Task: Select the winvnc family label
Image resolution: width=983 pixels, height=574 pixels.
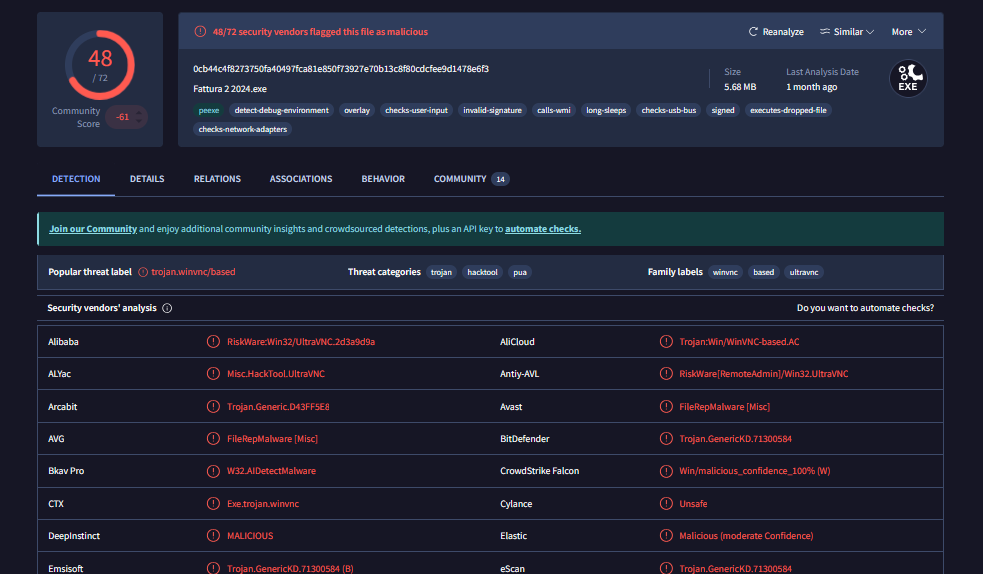Action: (725, 272)
